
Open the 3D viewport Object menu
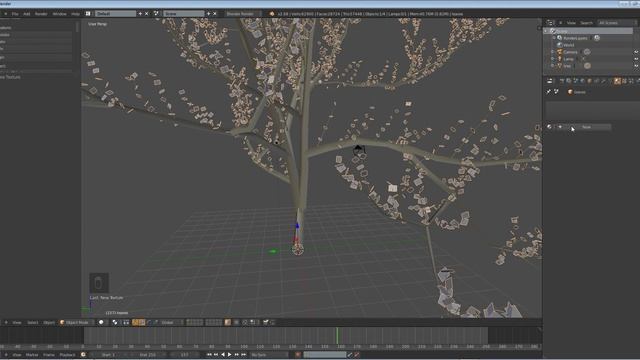coord(49,322)
